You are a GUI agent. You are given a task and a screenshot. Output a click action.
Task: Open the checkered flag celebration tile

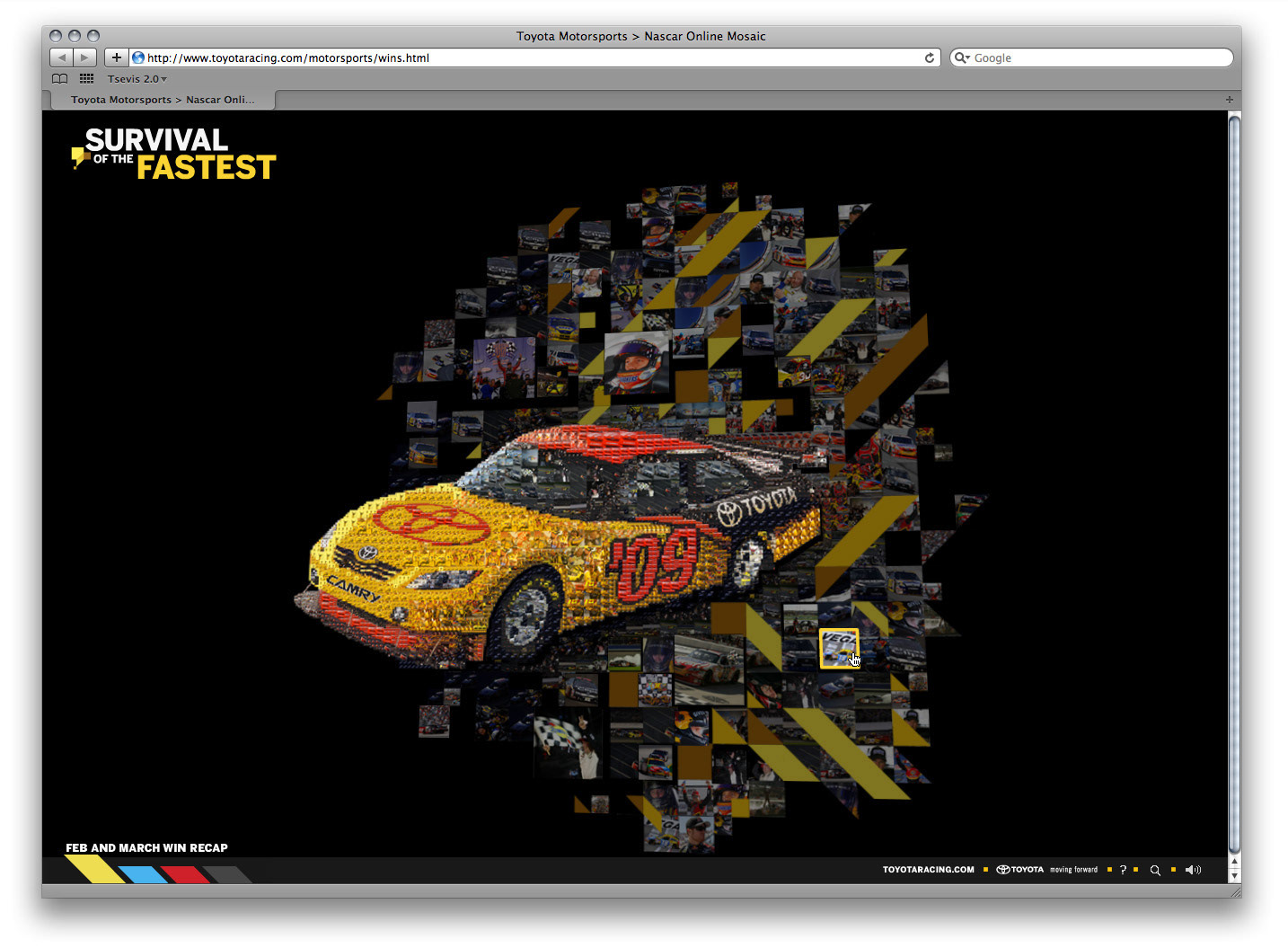tap(504, 368)
